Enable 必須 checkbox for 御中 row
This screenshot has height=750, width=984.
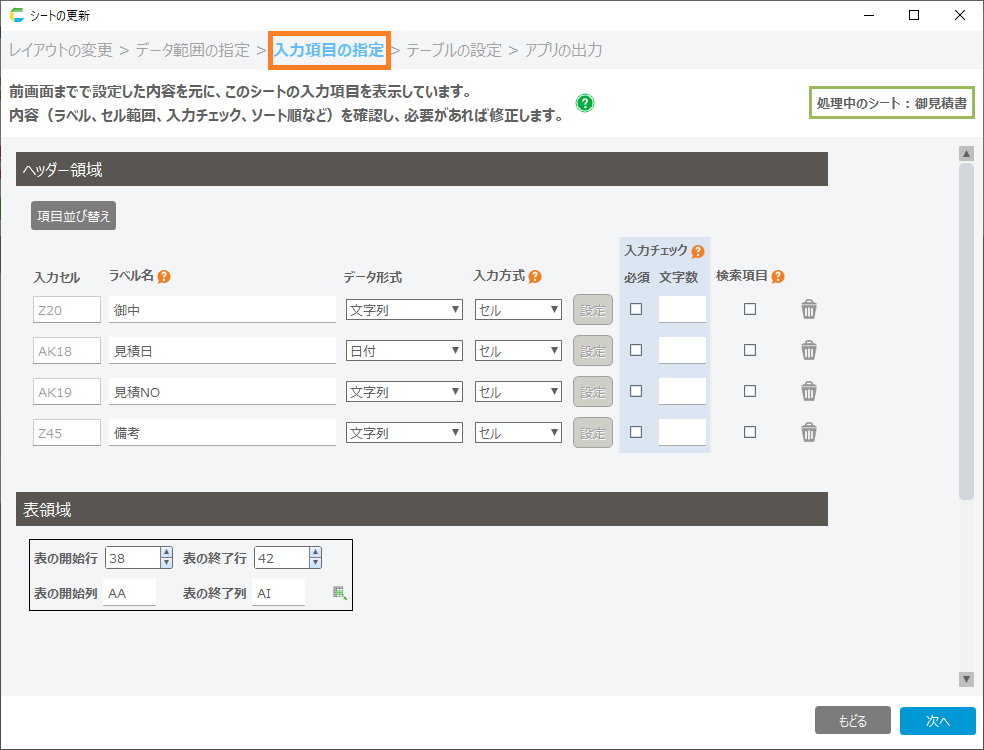[x=636, y=309]
